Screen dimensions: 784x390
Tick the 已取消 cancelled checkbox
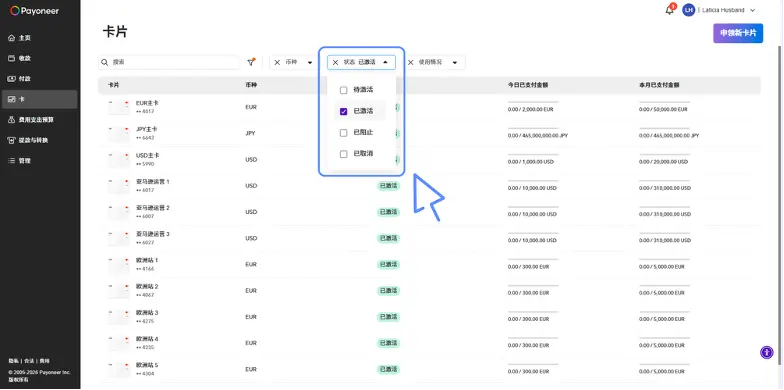[344, 154]
